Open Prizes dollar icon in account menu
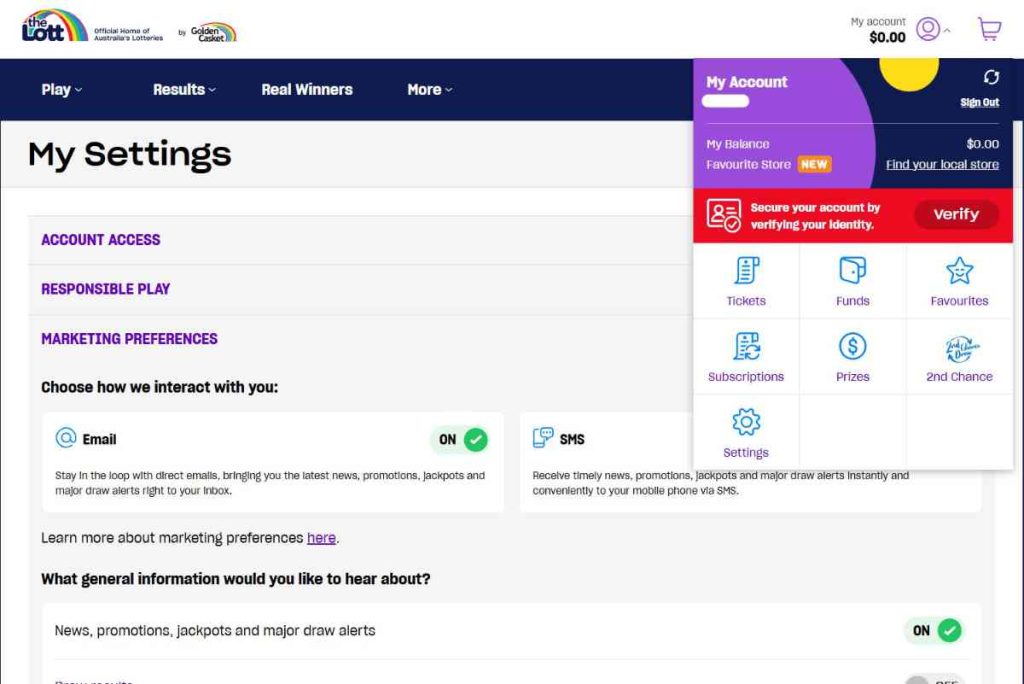The width and height of the screenshot is (1024, 684). pyautogui.click(x=852, y=357)
